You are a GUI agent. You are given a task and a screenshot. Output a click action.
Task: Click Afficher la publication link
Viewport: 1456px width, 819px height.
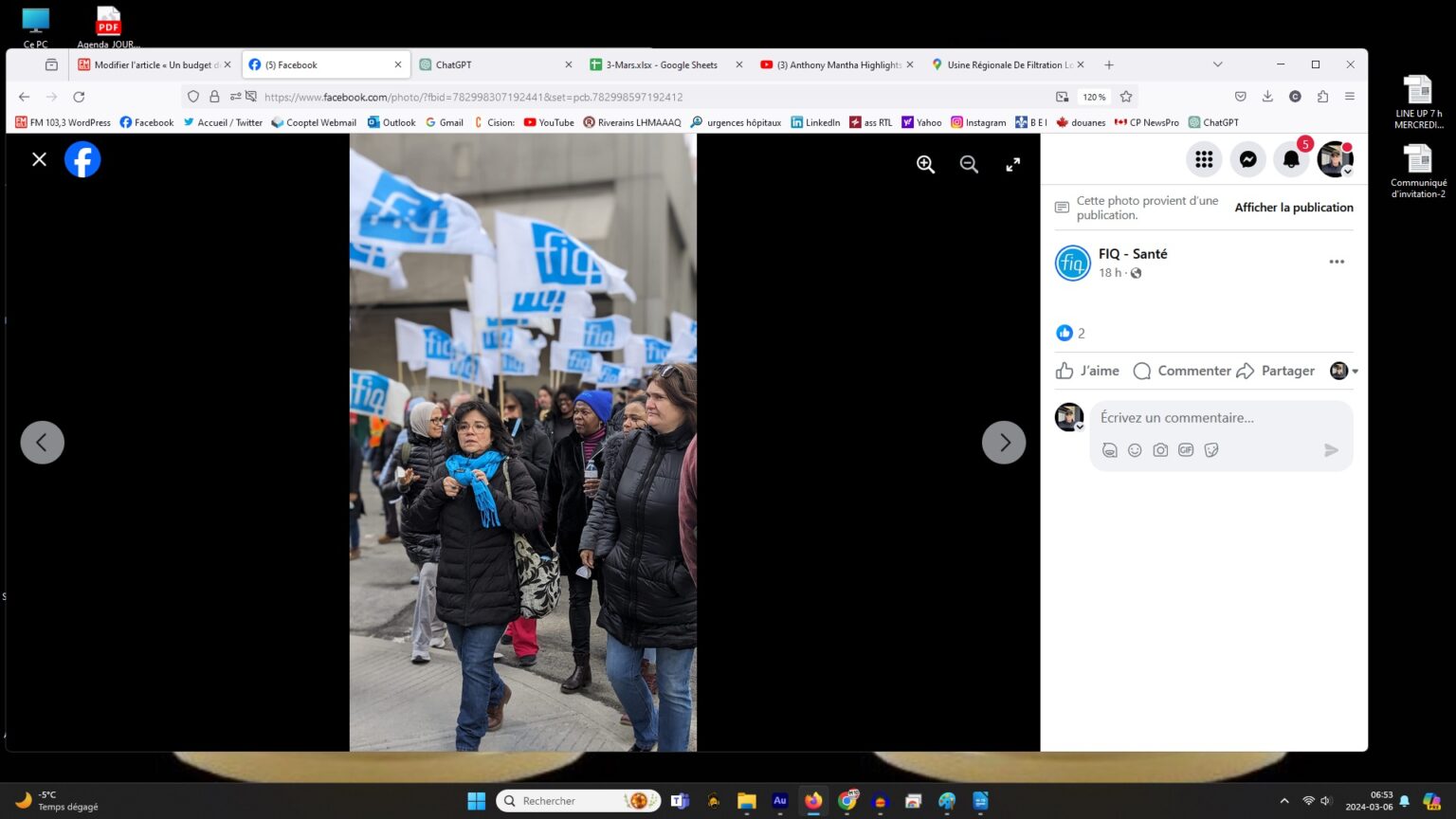pyautogui.click(x=1293, y=208)
